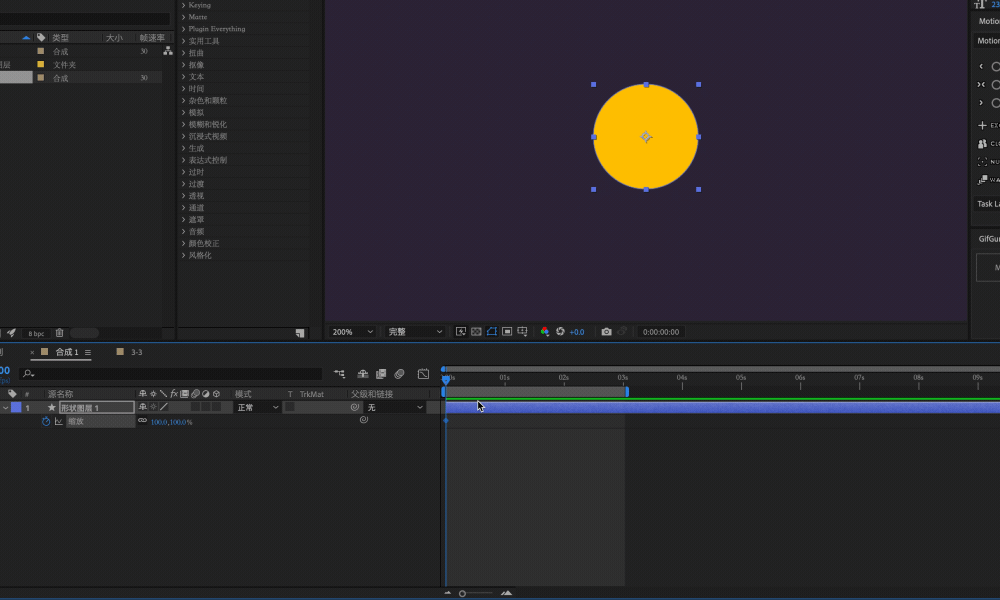Click the timeline zoom slider handle

pyautogui.click(x=462, y=594)
